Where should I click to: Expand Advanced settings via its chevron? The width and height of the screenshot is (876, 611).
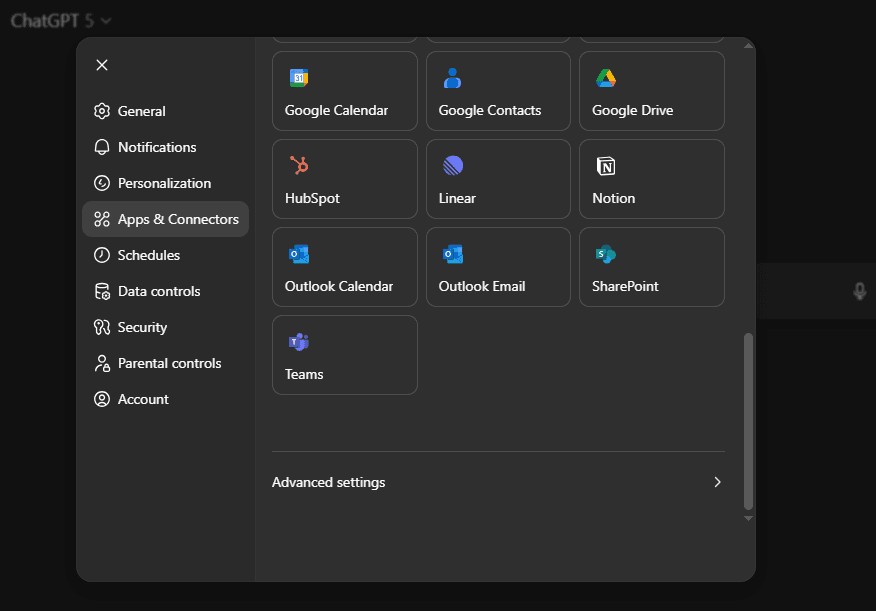coord(717,481)
